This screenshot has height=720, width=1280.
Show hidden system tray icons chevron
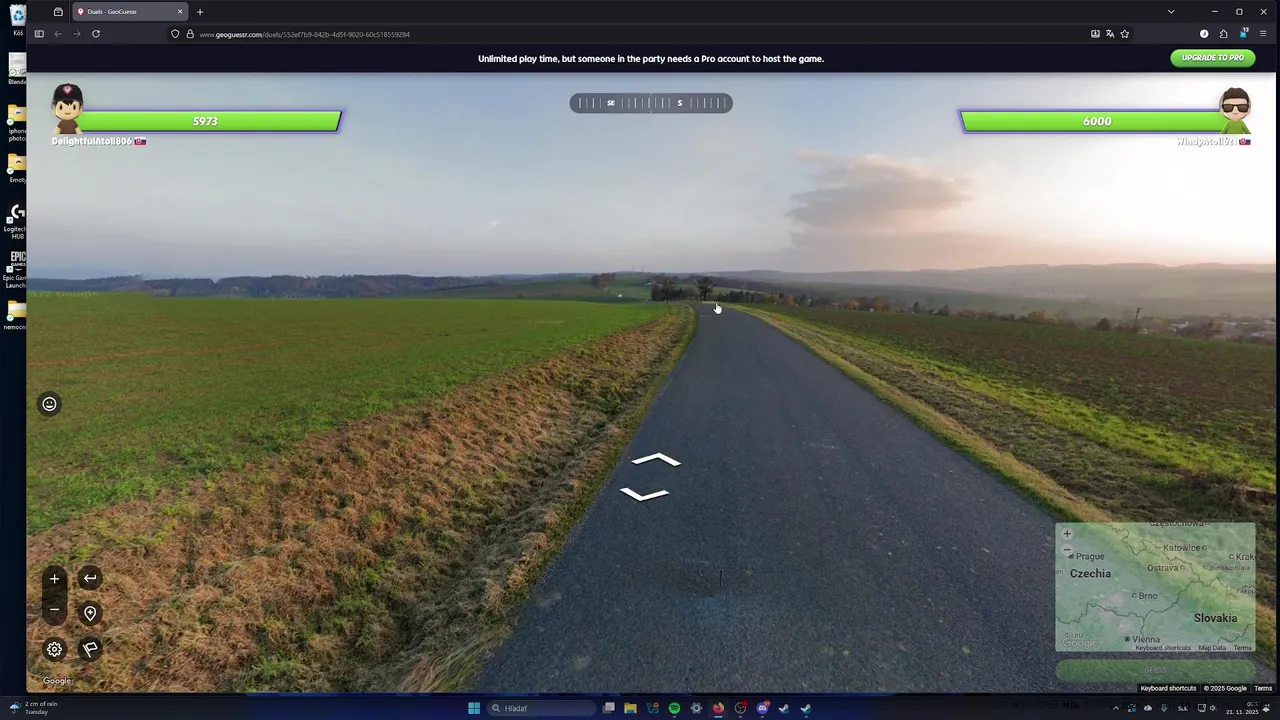1116,708
